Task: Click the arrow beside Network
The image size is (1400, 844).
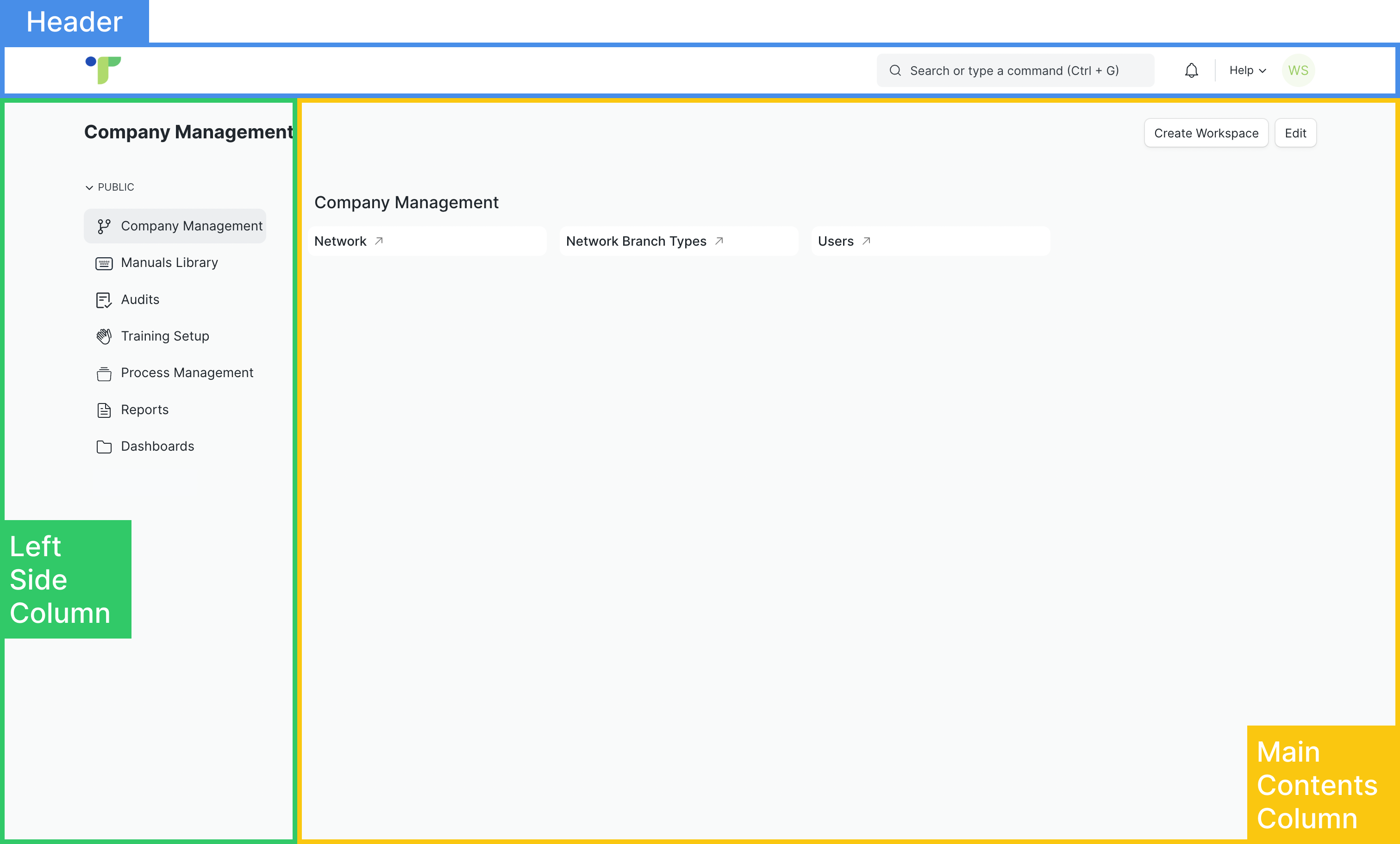Action: coord(379,241)
